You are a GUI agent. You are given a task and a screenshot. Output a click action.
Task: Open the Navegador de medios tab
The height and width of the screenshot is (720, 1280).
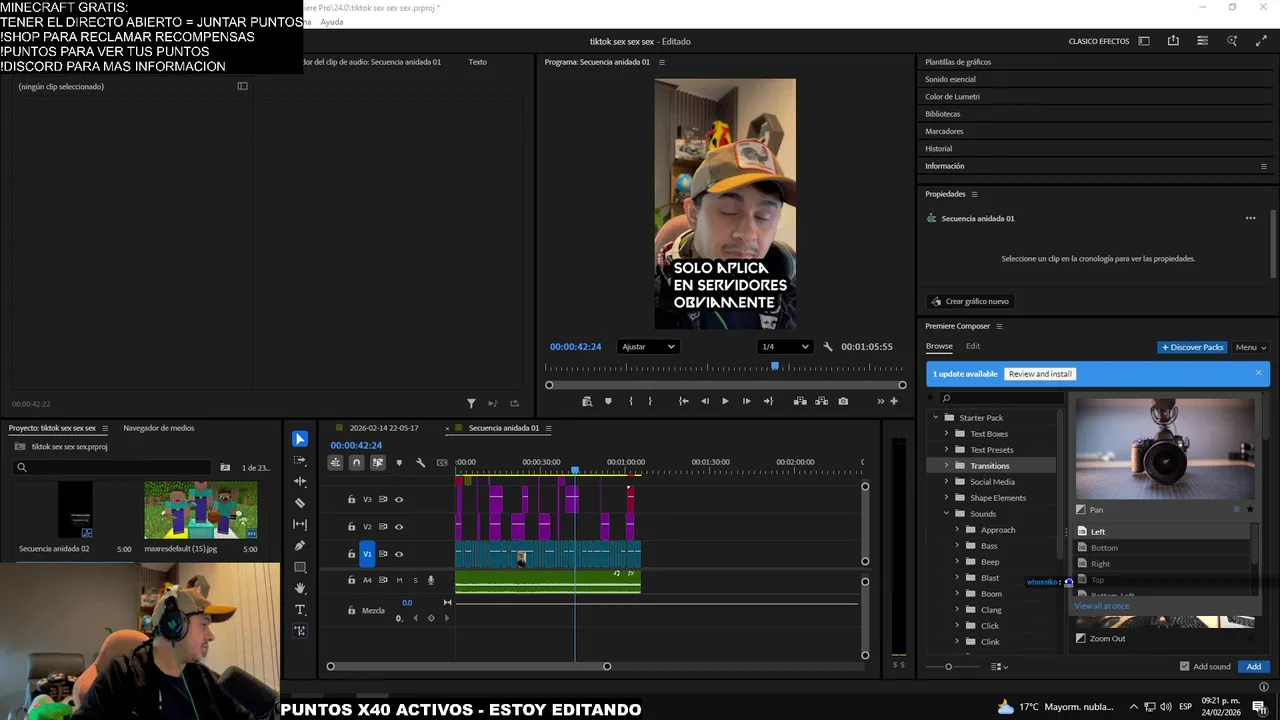(x=159, y=428)
